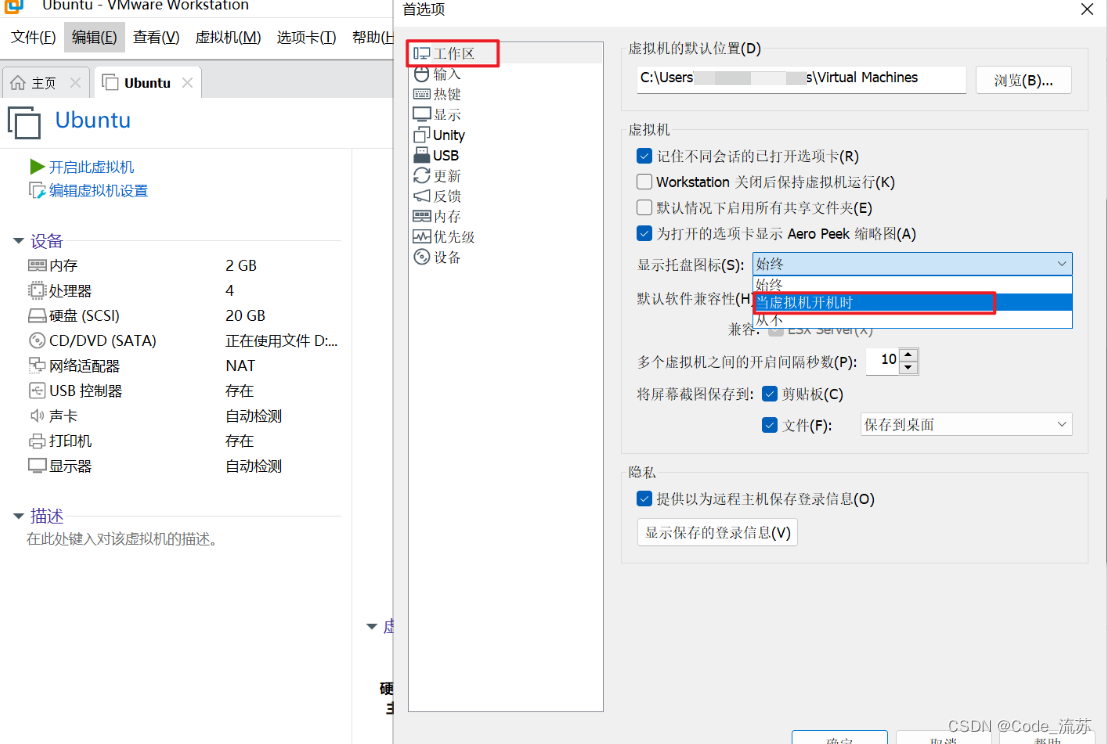Select the 更新 update refresh icon
The width and height of the screenshot is (1107, 744).
[x=421, y=175]
